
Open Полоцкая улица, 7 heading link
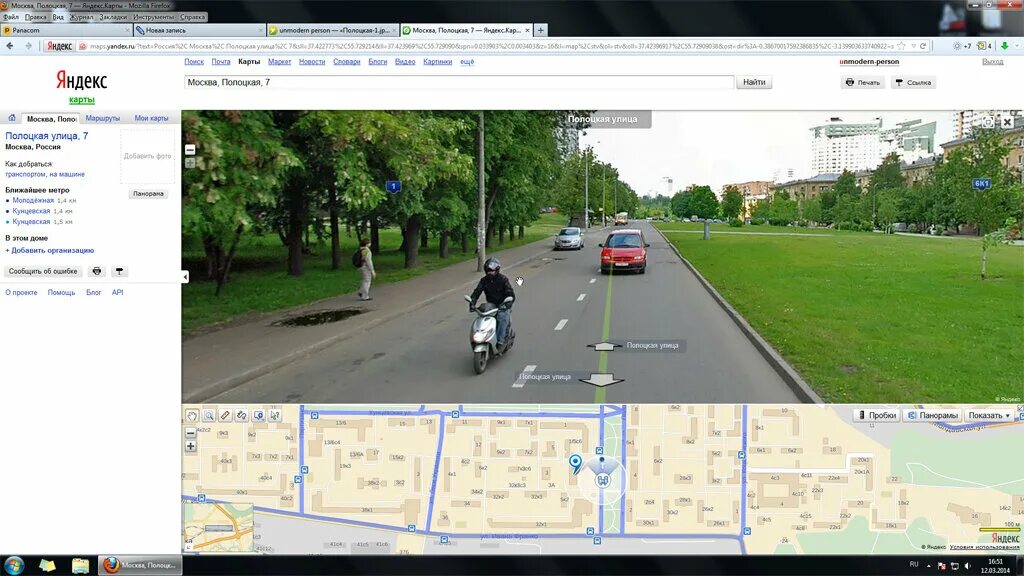46,136
